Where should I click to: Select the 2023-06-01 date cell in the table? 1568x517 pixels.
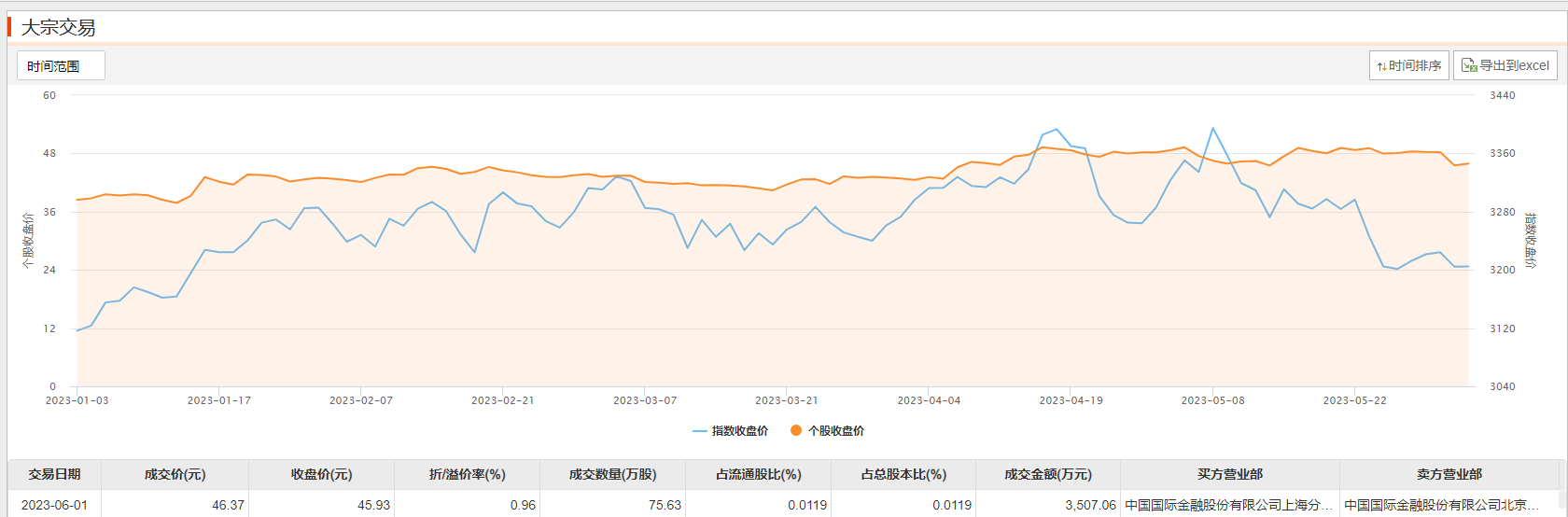[x=54, y=505]
